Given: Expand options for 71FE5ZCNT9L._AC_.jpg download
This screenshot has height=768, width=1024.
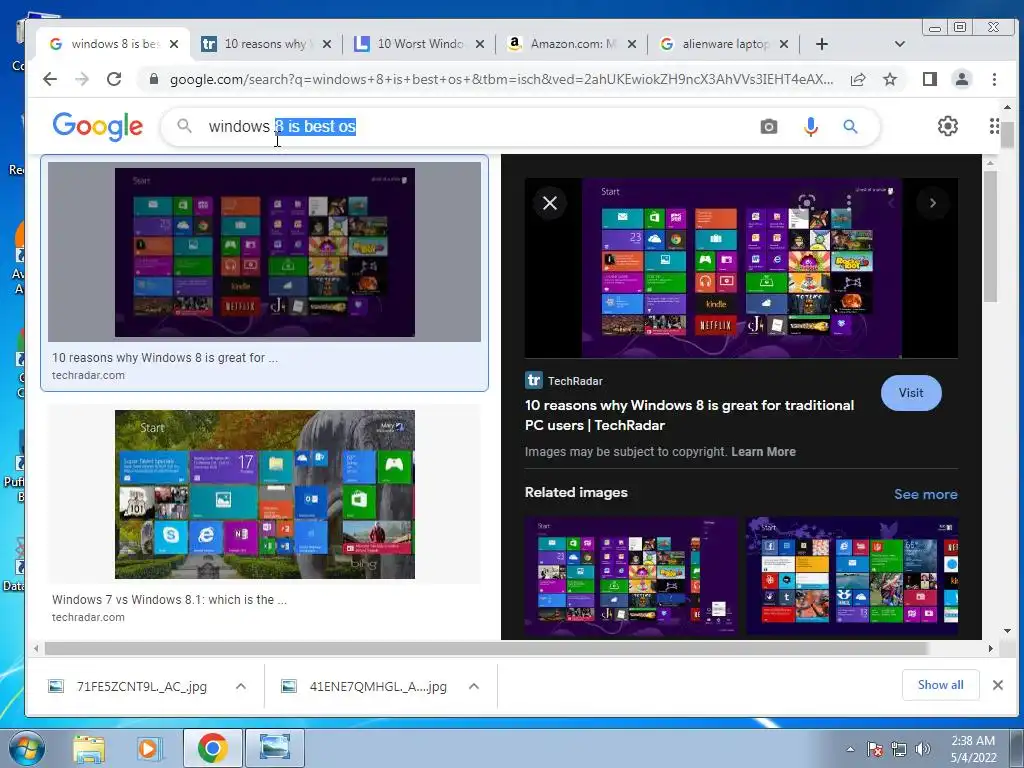Looking at the screenshot, I should [240, 686].
